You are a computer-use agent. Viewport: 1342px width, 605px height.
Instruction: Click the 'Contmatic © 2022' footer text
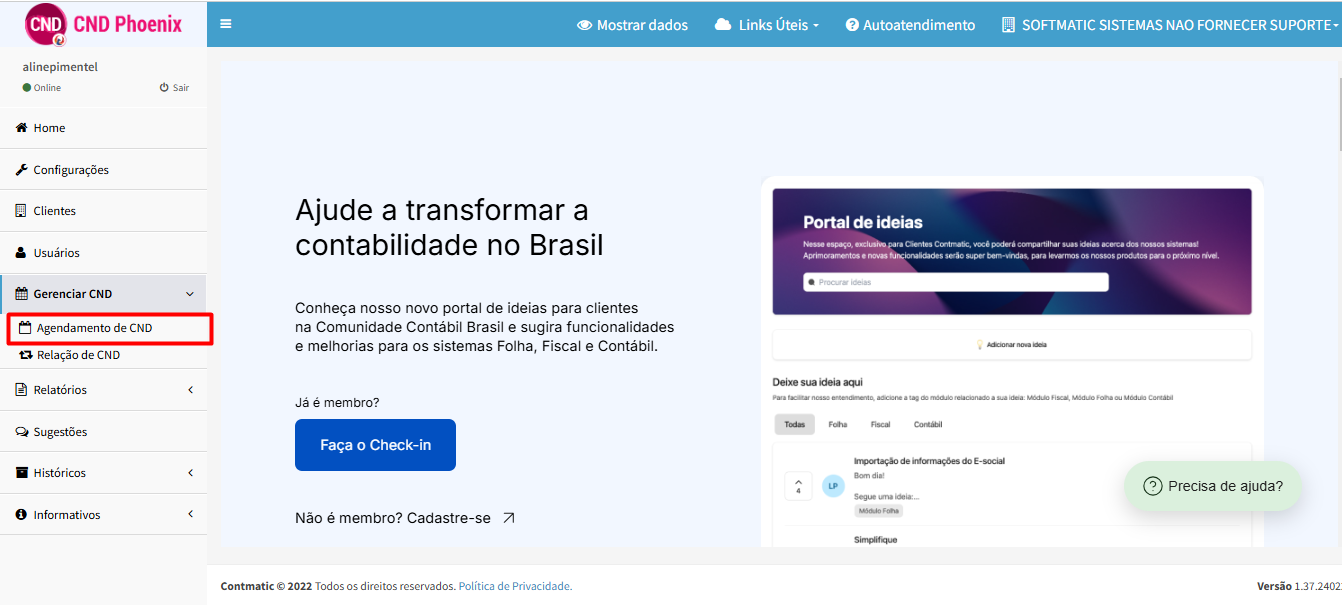(x=266, y=586)
